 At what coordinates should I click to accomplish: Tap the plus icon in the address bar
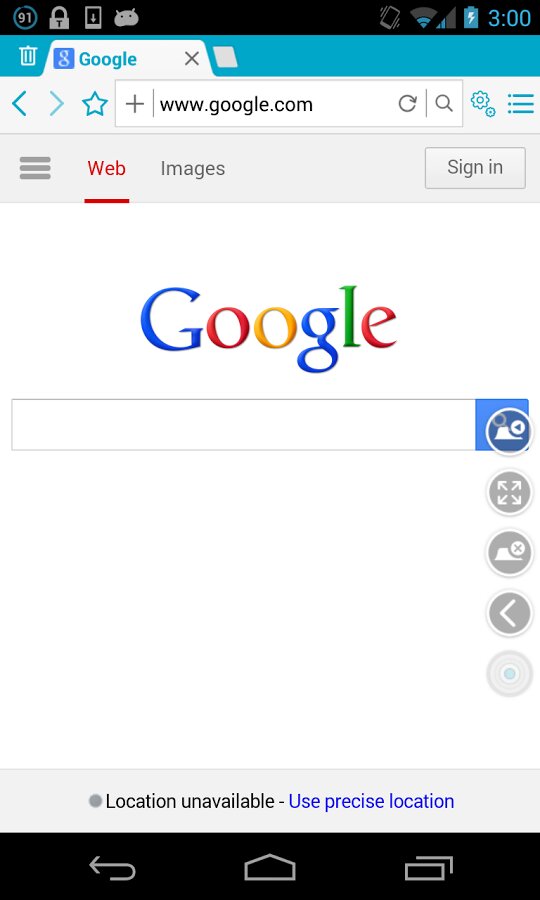pos(135,104)
